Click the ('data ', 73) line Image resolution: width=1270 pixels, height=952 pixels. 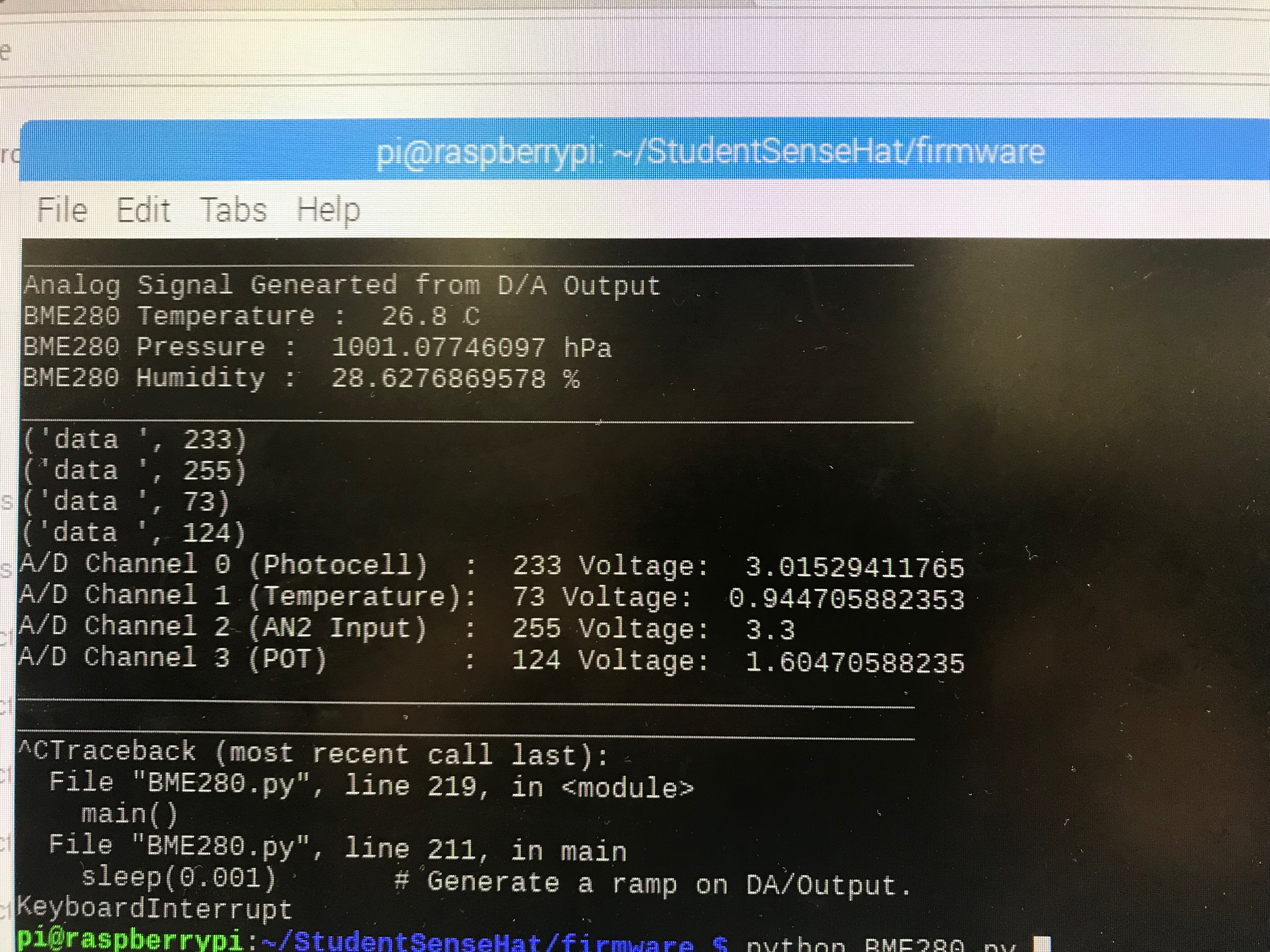click(x=126, y=502)
